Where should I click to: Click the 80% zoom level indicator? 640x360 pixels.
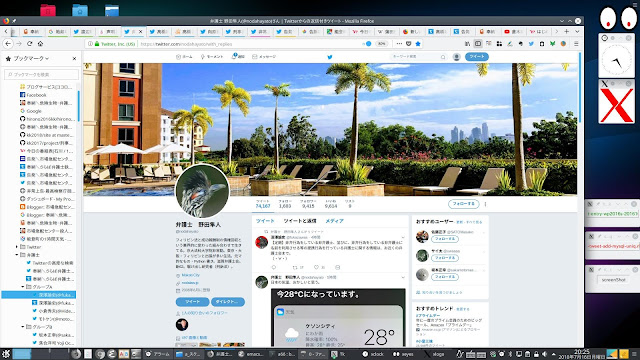tap(381, 44)
